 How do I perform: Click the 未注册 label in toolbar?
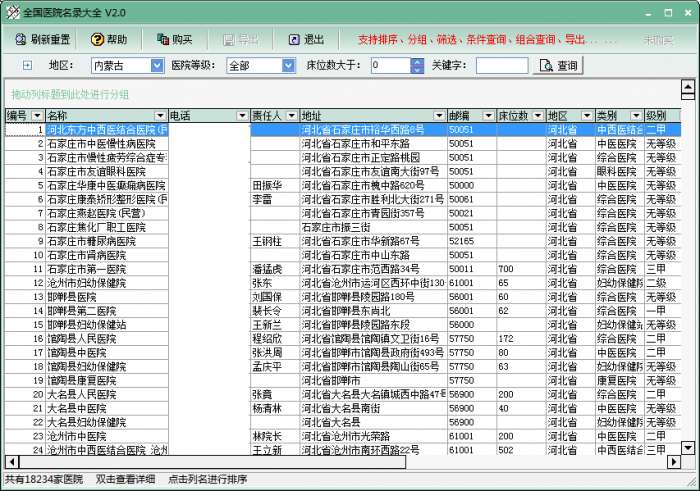pyautogui.click(x=658, y=40)
